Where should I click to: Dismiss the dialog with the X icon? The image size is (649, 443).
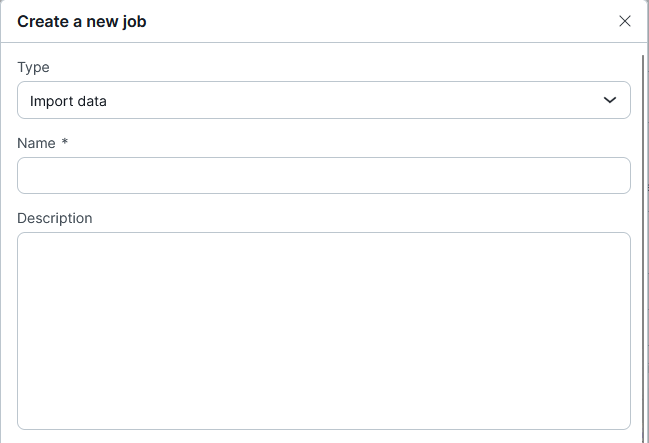[x=625, y=21]
